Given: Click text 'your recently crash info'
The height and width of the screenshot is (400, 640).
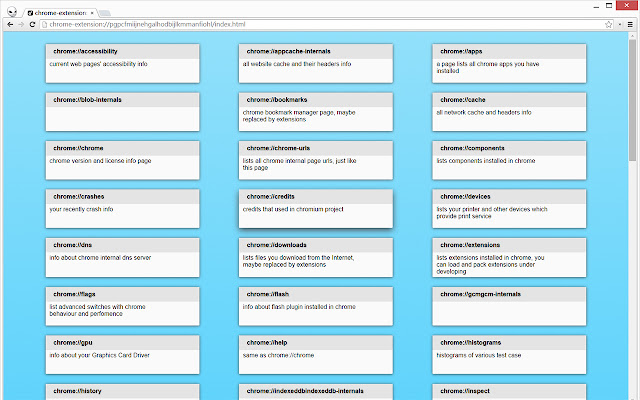Looking at the screenshot, I should (81, 209).
